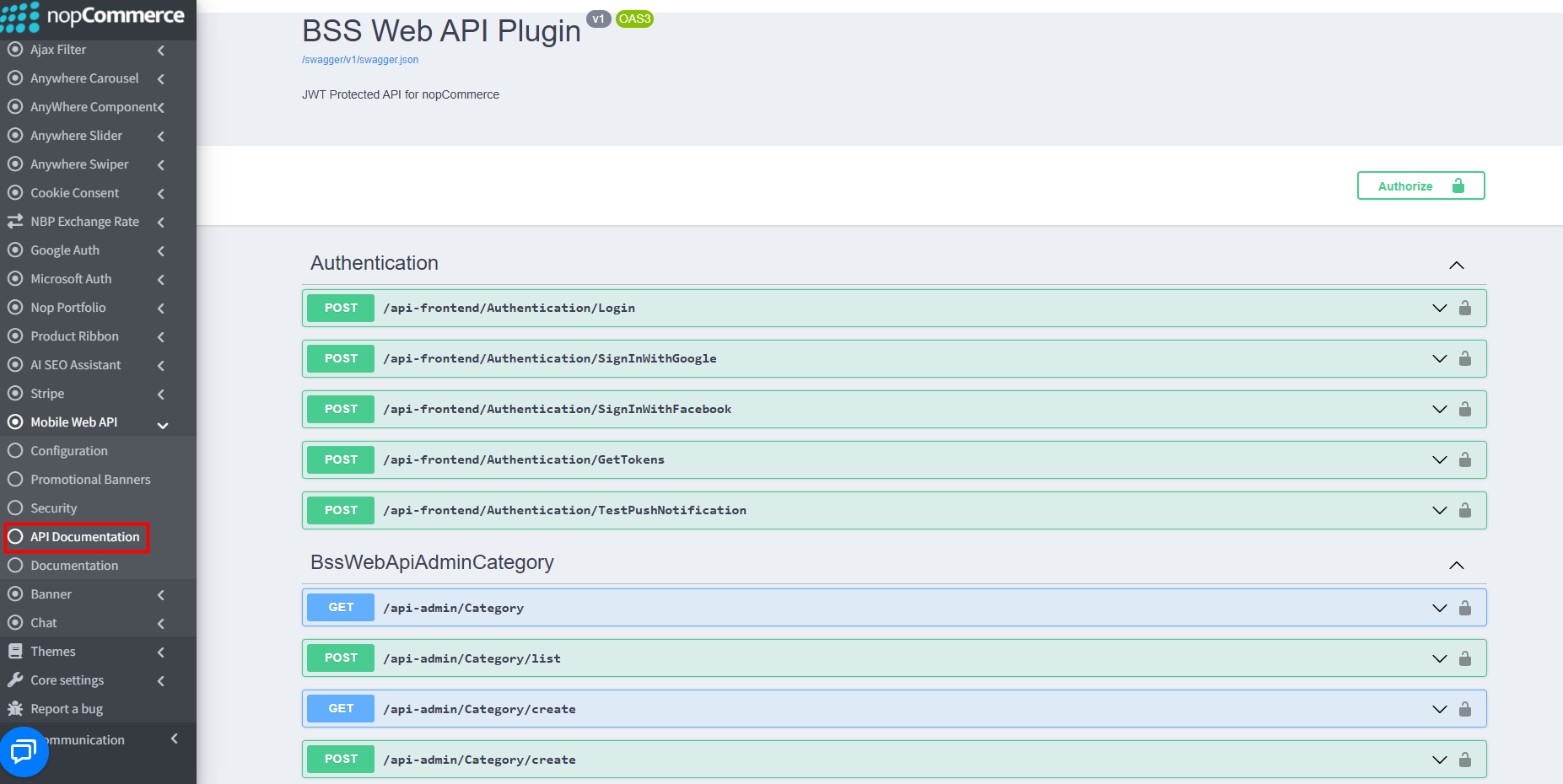The image size is (1563, 784).
Task: Collapse the Authentication section
Action: point(1457,265)
